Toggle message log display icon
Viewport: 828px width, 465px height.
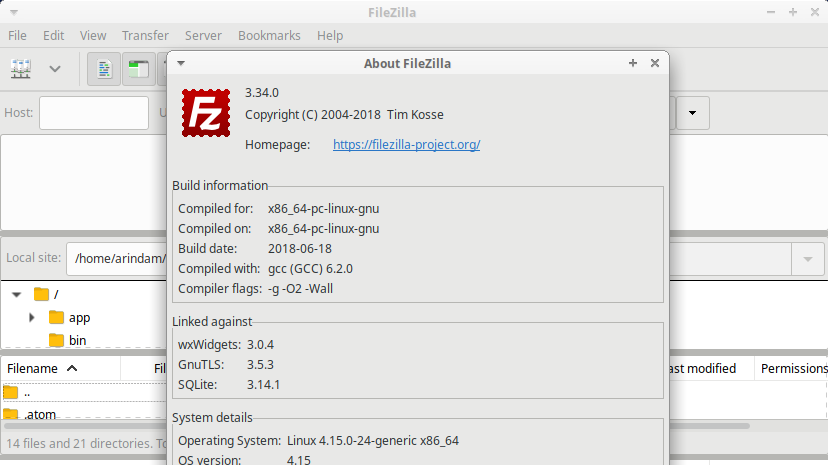pos(104,69)
